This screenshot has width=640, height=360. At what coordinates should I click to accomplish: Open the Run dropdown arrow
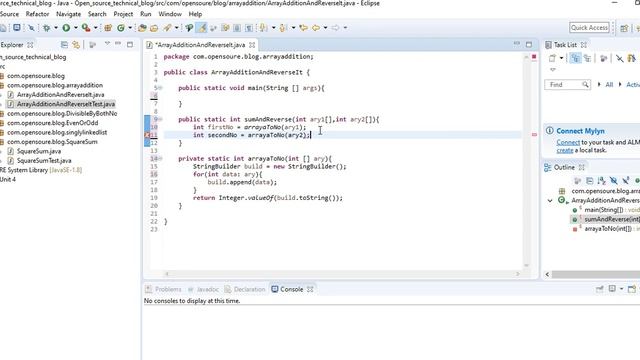pyautogui.click(x=76, y=28)
